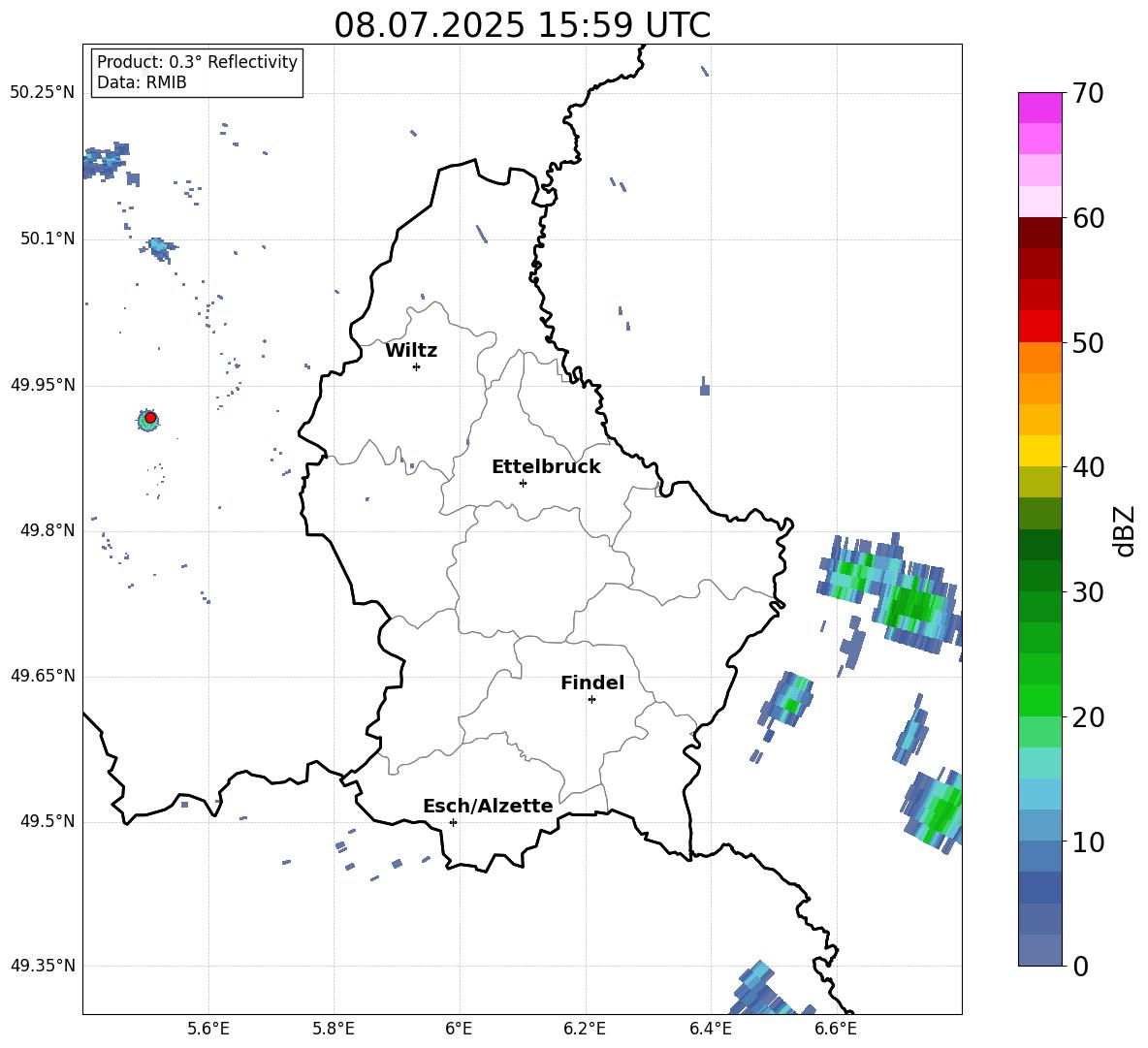This screenshot has width=1148, height=1048.
Task: Click the 6.6°E longitude tick label
Action: pos(836,1029)
